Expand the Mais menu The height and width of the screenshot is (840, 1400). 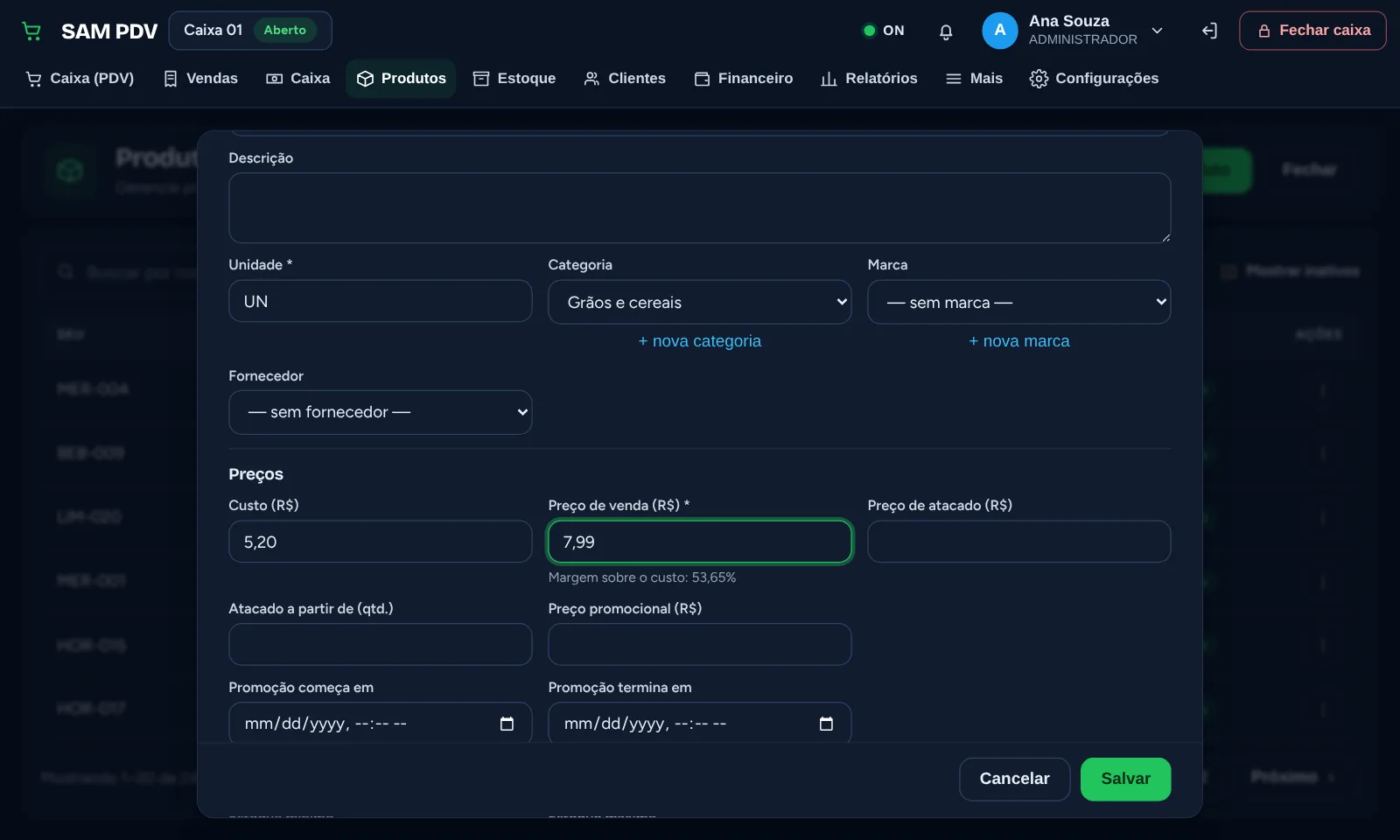(974, 79)
